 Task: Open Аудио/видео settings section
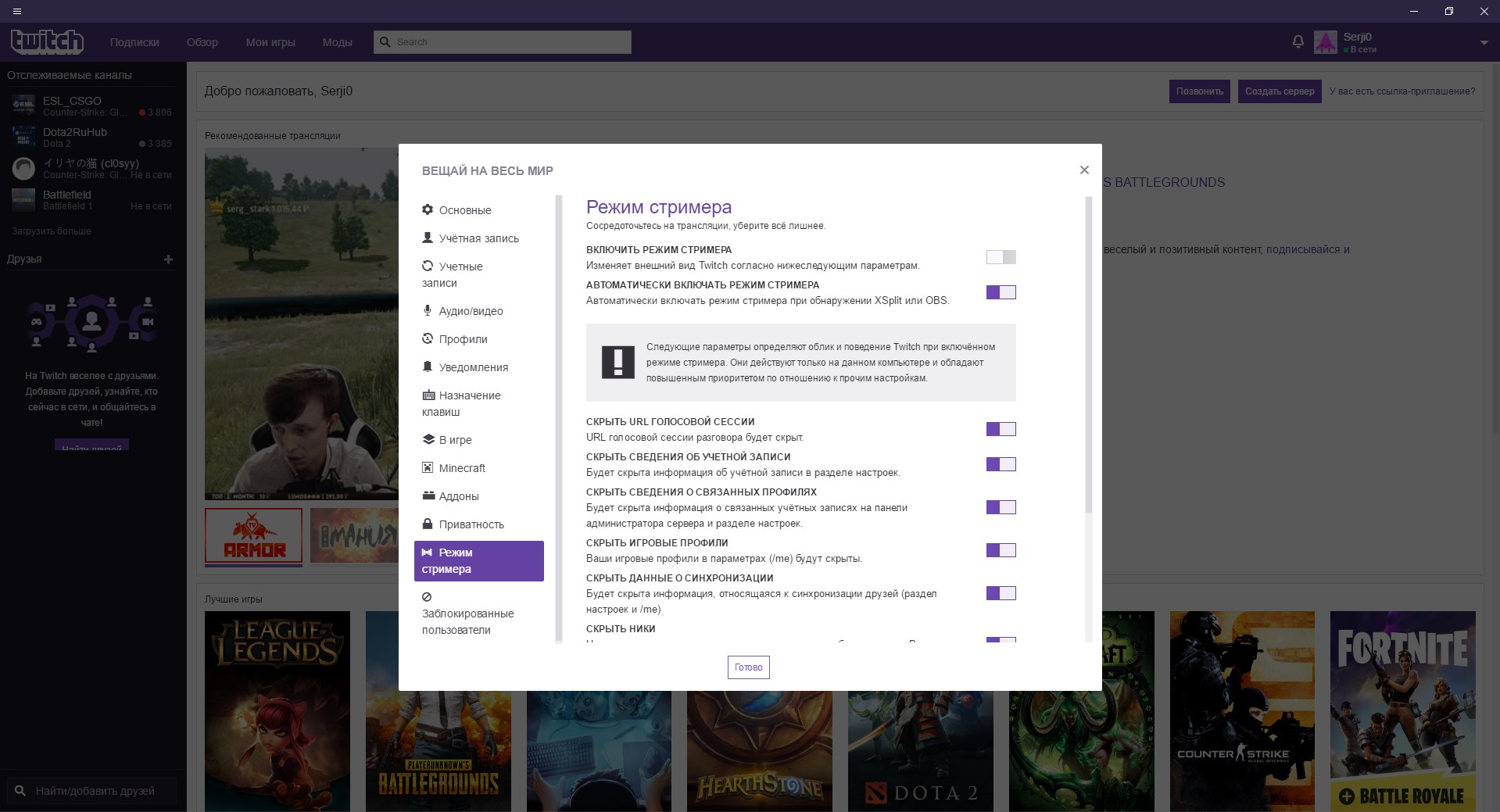(x=478, y=311)
